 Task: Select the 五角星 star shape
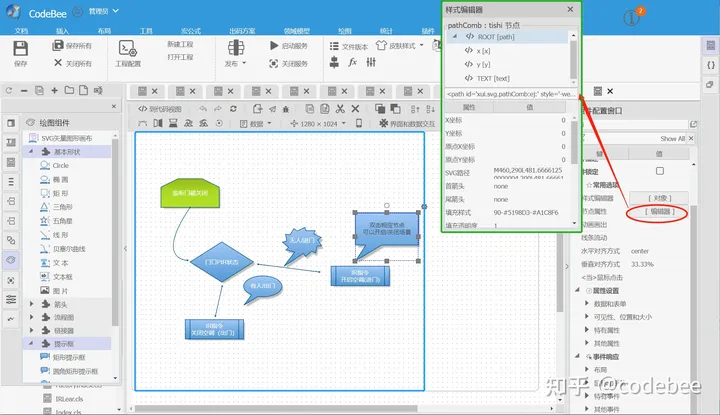point(61,221)
